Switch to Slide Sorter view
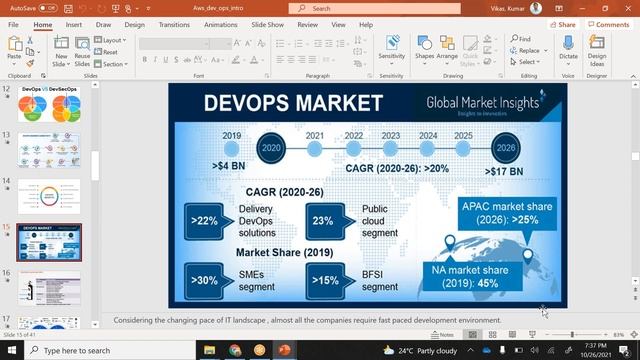This screenshot has height=360, width=640. [x=493, y=335]
